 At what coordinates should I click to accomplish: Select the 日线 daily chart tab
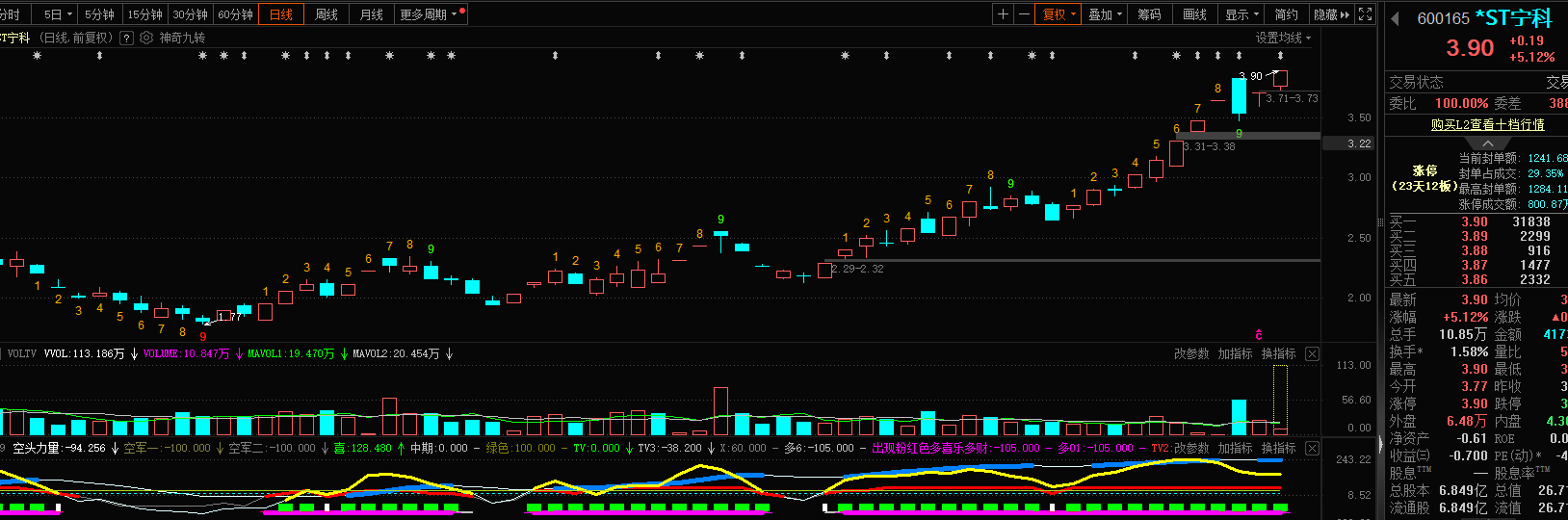click(x=281, y=14)
